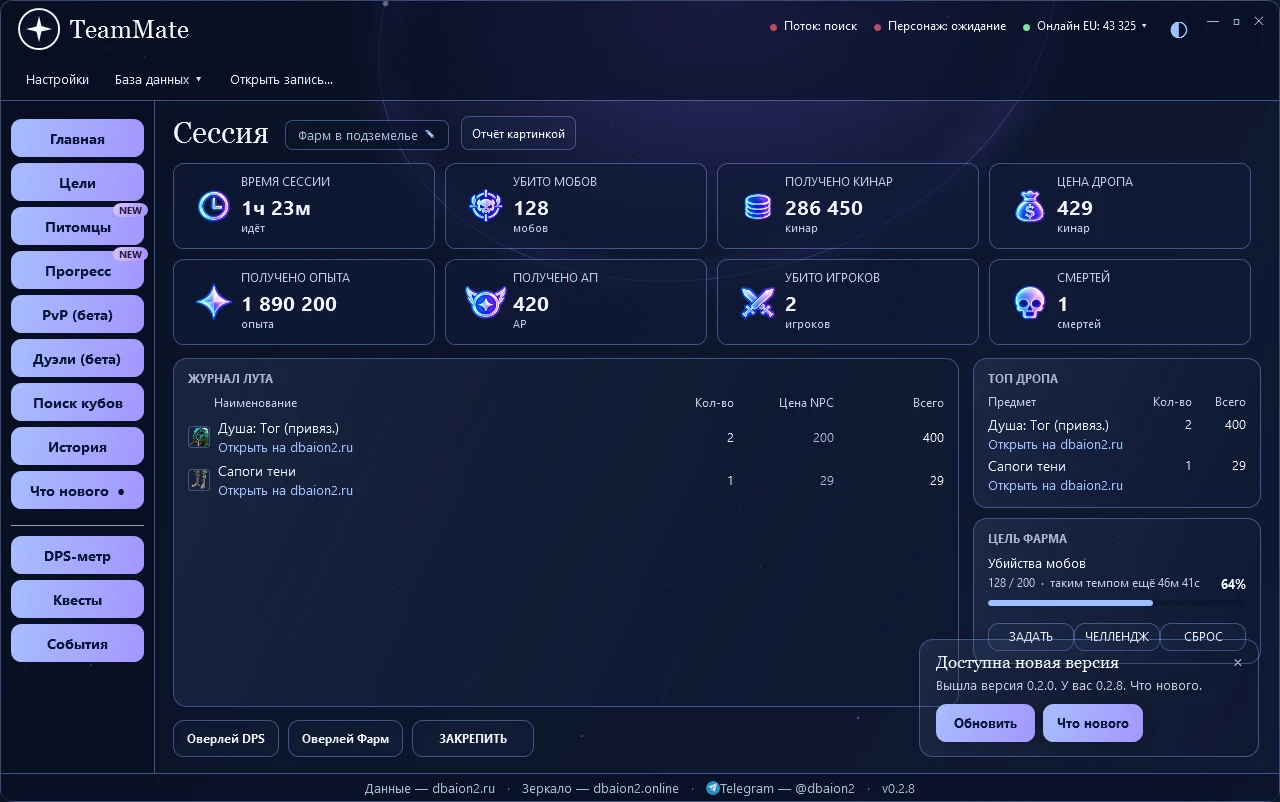Open the PvP (бета) section
Screen dimensions: 1280x802
pos(77,315)
